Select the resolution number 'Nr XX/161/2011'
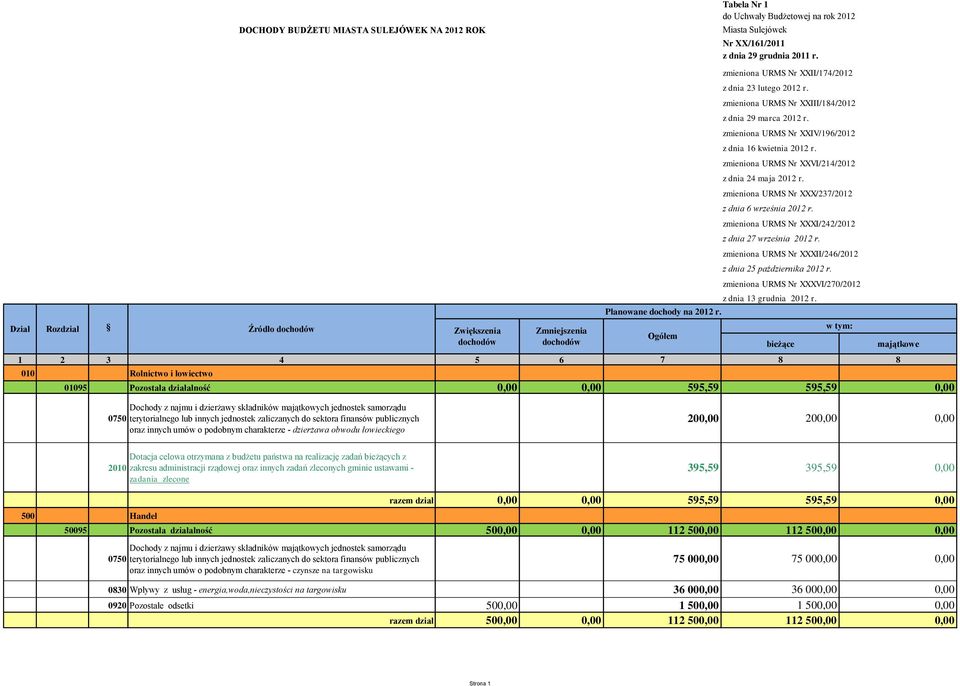This screenshot has height=686, width=960. pyautogui.click(x=753, y=43)
